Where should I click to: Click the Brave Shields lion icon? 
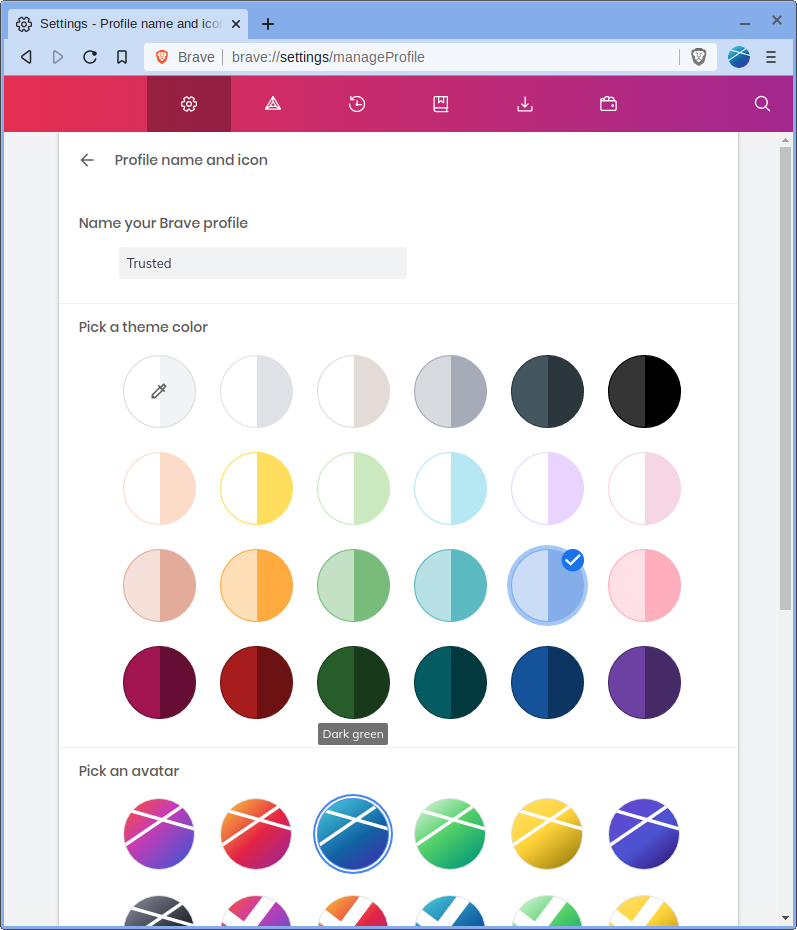coord(699,57)
